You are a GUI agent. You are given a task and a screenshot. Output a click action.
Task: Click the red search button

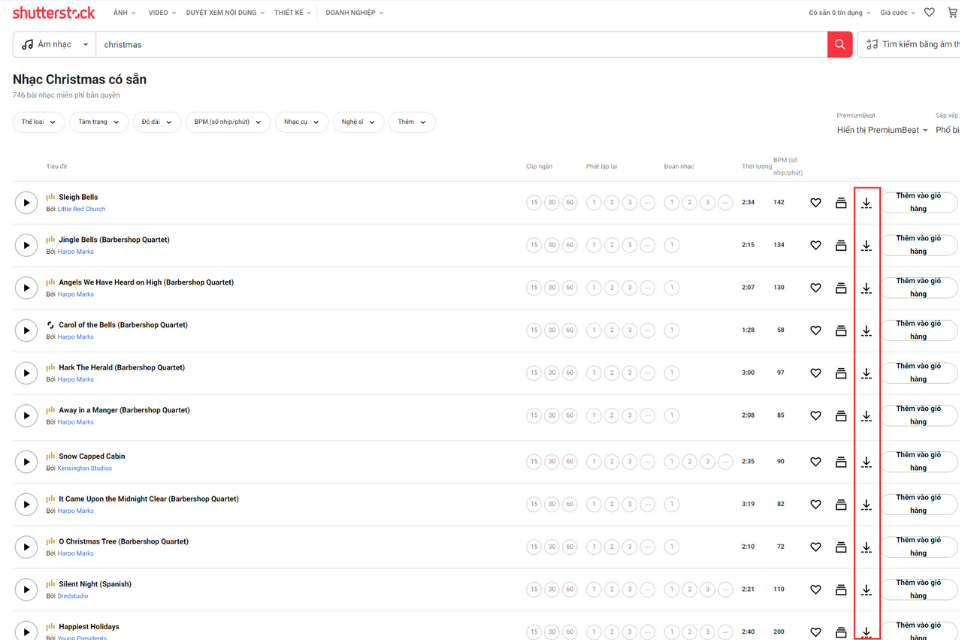click(840, 45)
